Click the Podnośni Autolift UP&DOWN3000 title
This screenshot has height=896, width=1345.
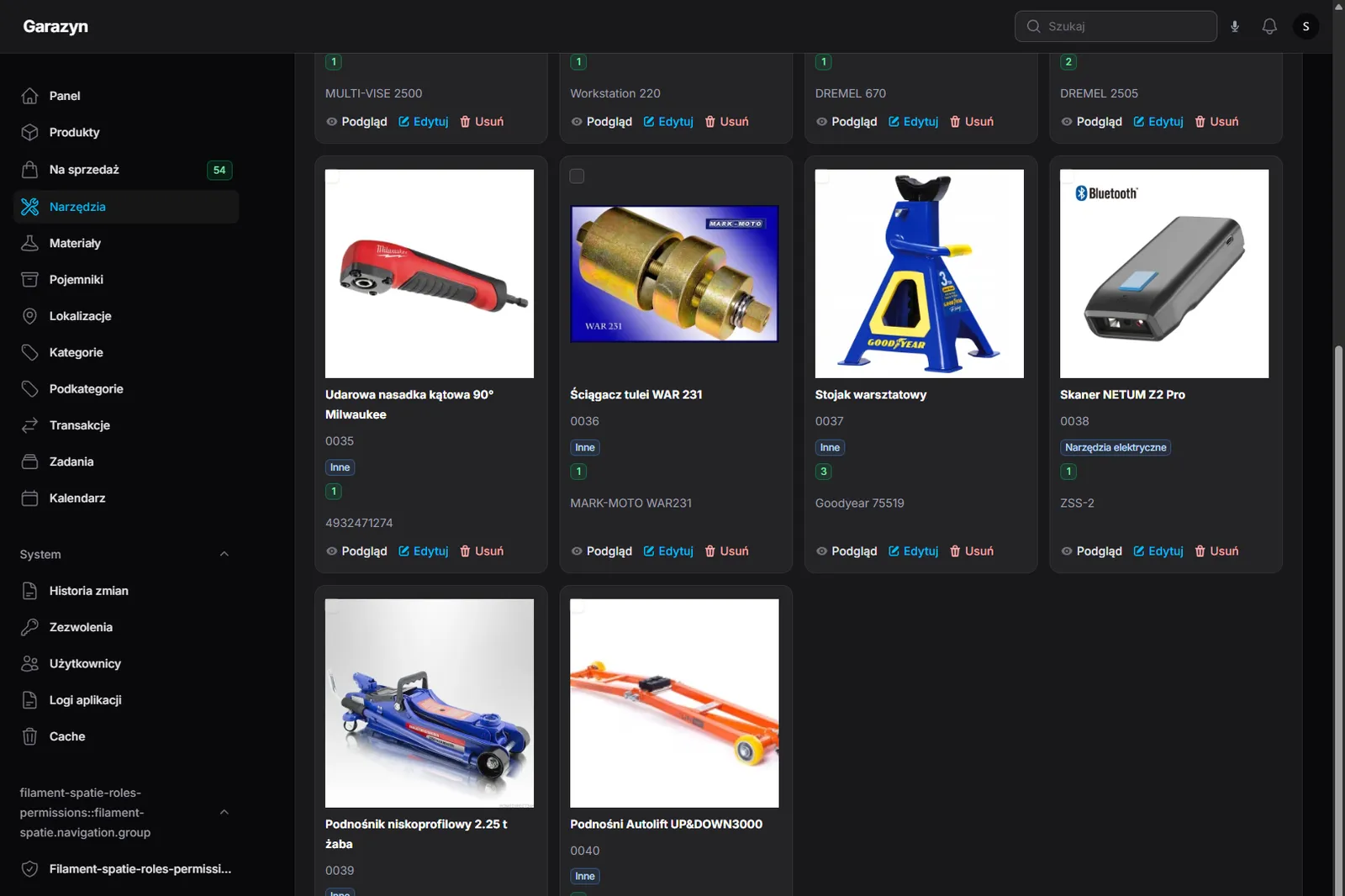[666, 824]
